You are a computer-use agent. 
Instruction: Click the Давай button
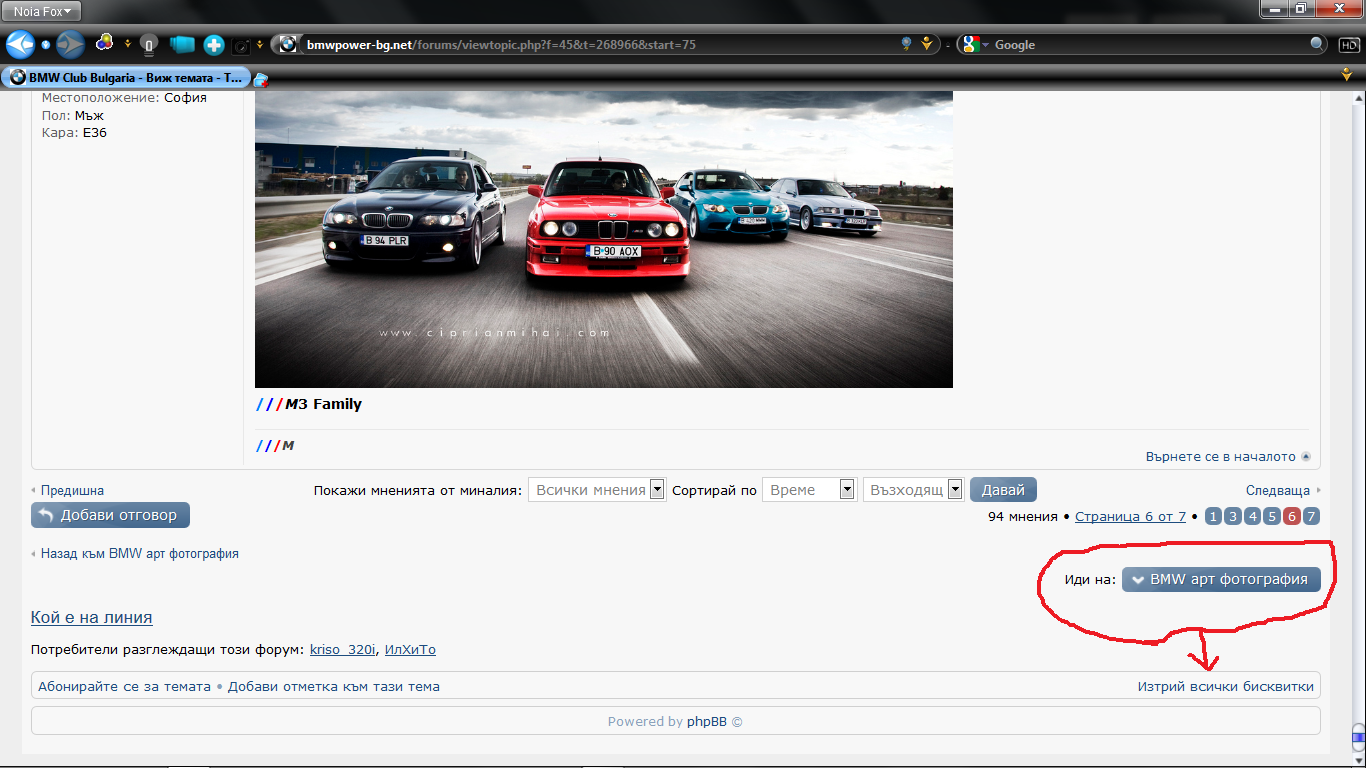[x=1003, y=489]
